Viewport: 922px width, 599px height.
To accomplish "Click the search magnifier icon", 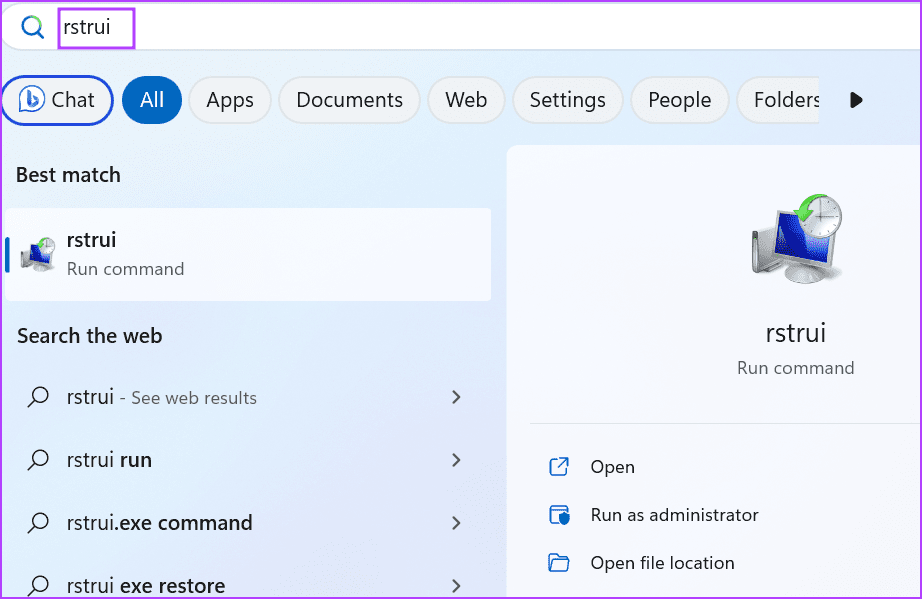I will click(33, 27).
